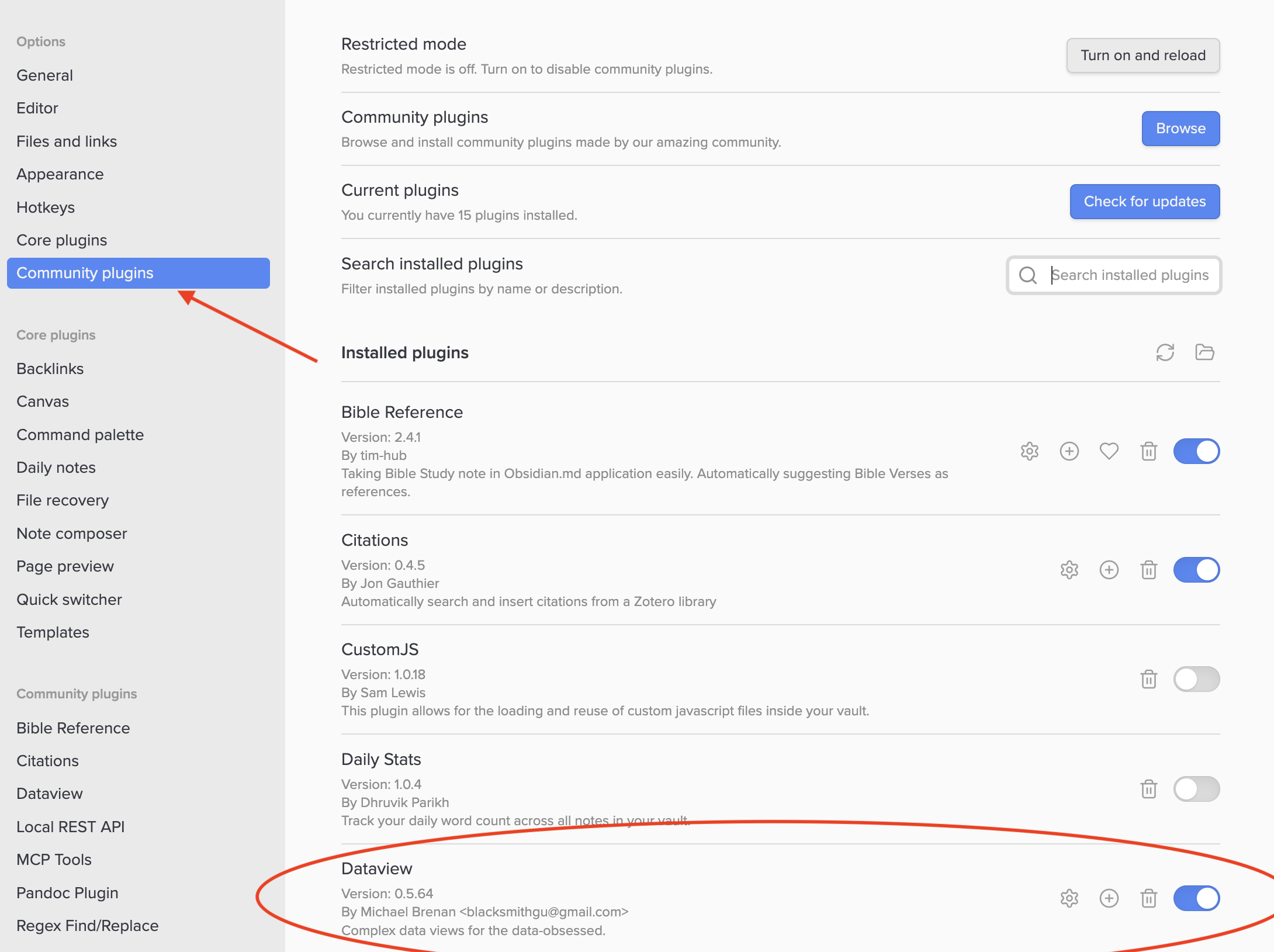1274x952 pixels.
Task: Open Citations in sidebar
Action: (138, 761)
